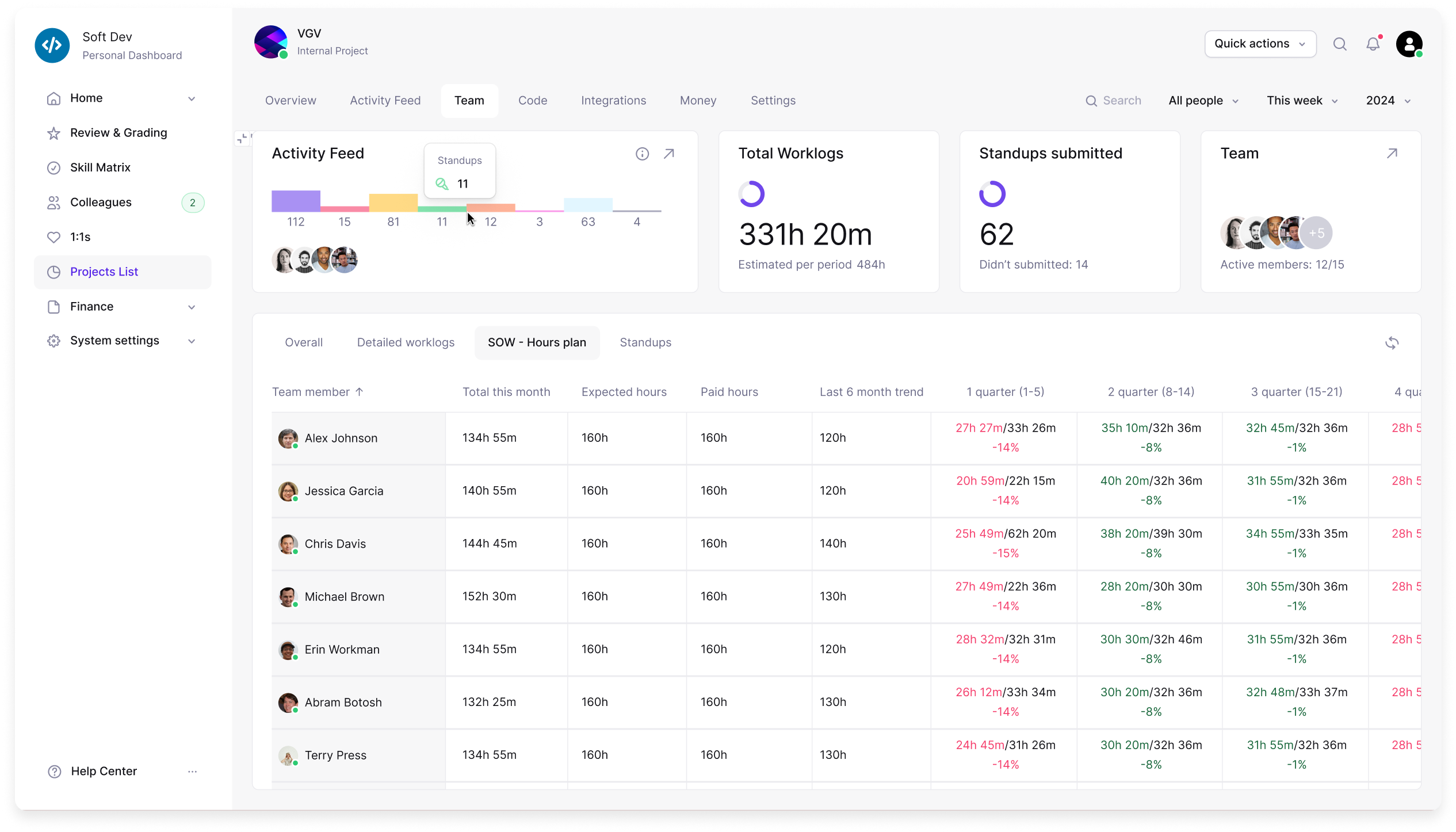This screenshot has height=832, width=1456.
Task: Open the search magnifier icon in top bar
Action: pos(1340,44)
